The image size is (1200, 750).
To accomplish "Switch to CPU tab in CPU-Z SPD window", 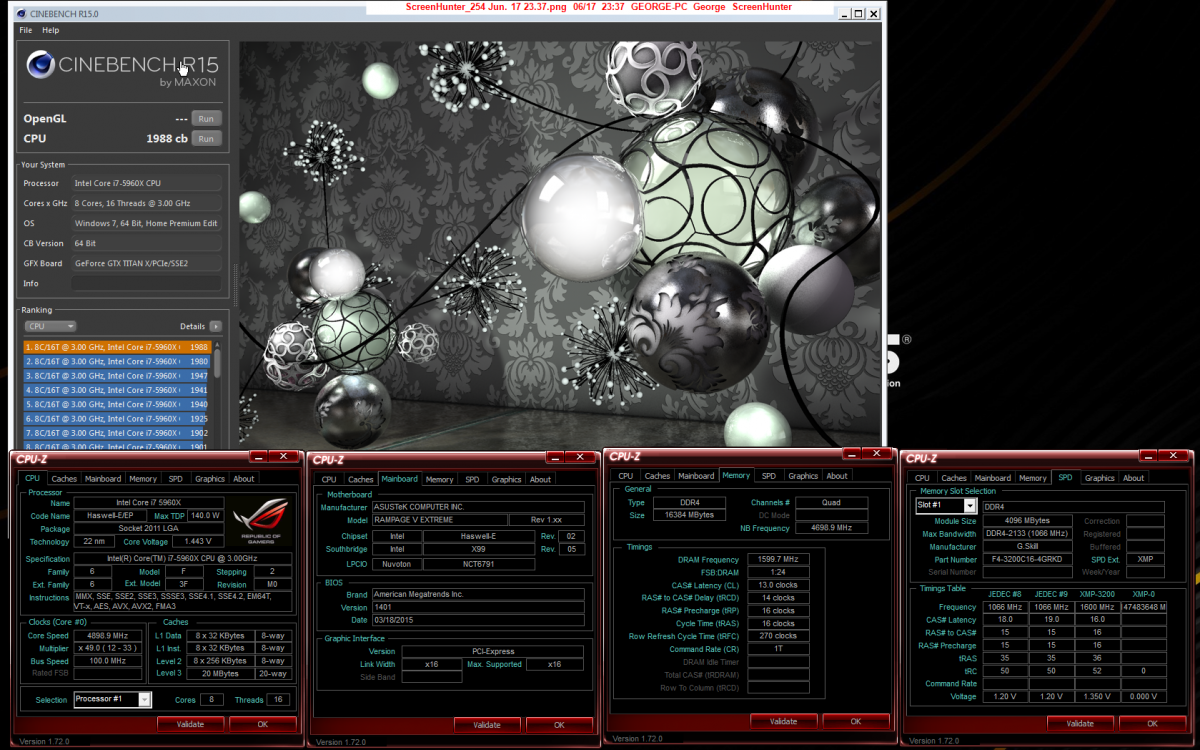I will (922, 478).
